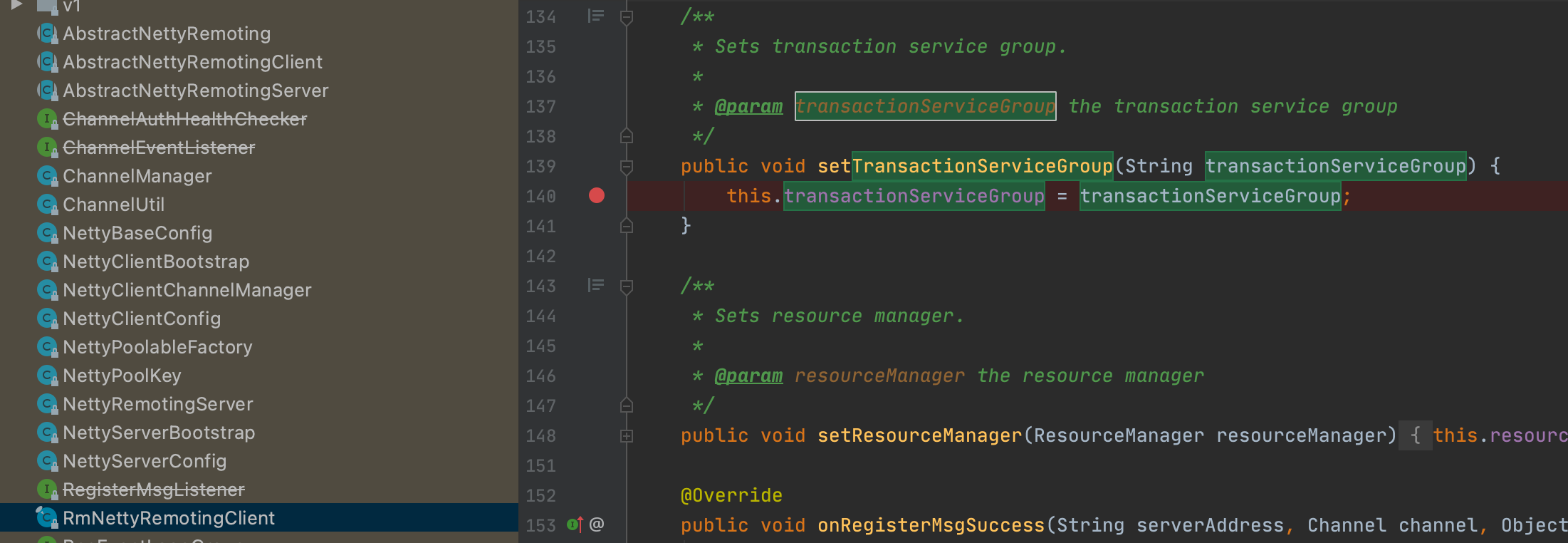The image size is (1568, 543).
Task: Click the class icon of ChannelManager
Action: [x=47, y=176]
